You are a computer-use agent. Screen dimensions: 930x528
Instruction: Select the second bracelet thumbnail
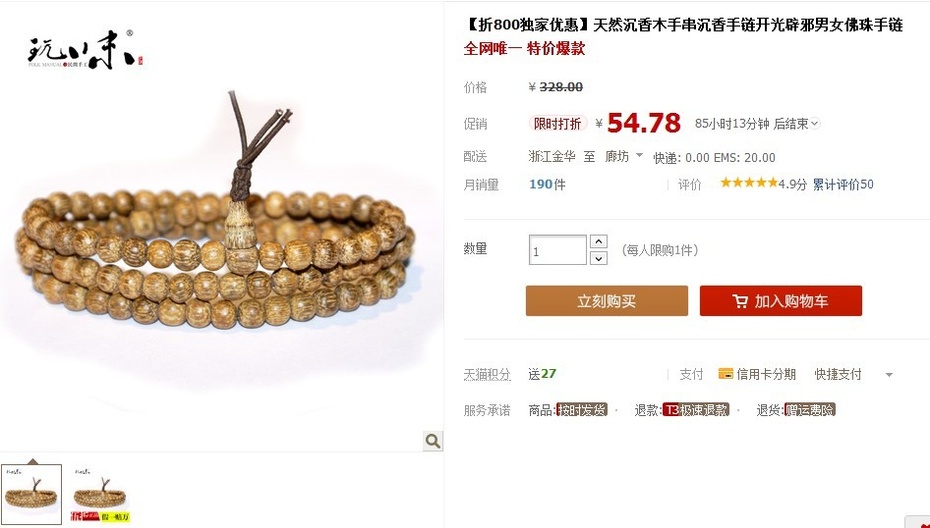click(100, 495)
